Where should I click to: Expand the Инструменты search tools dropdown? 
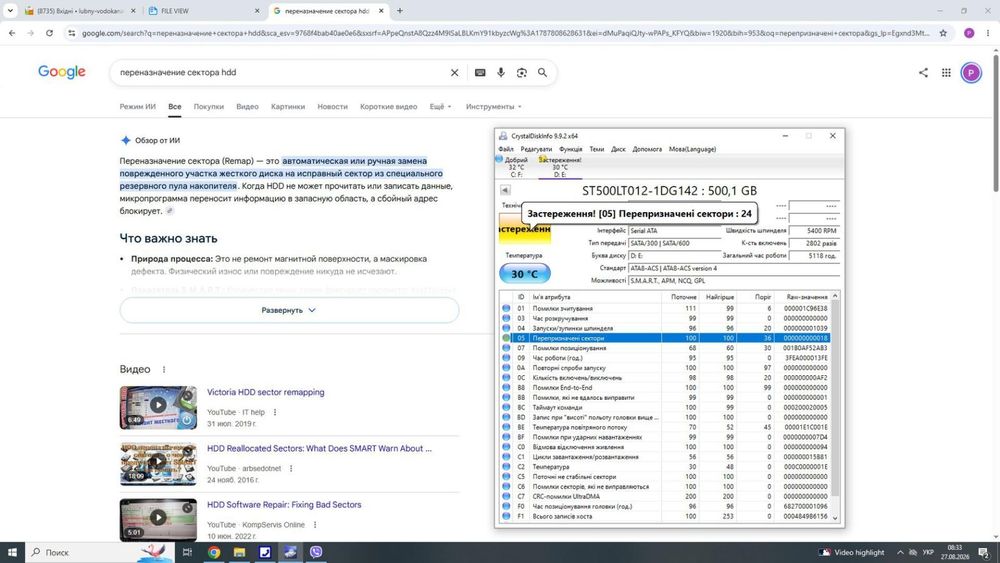(494, 106)
